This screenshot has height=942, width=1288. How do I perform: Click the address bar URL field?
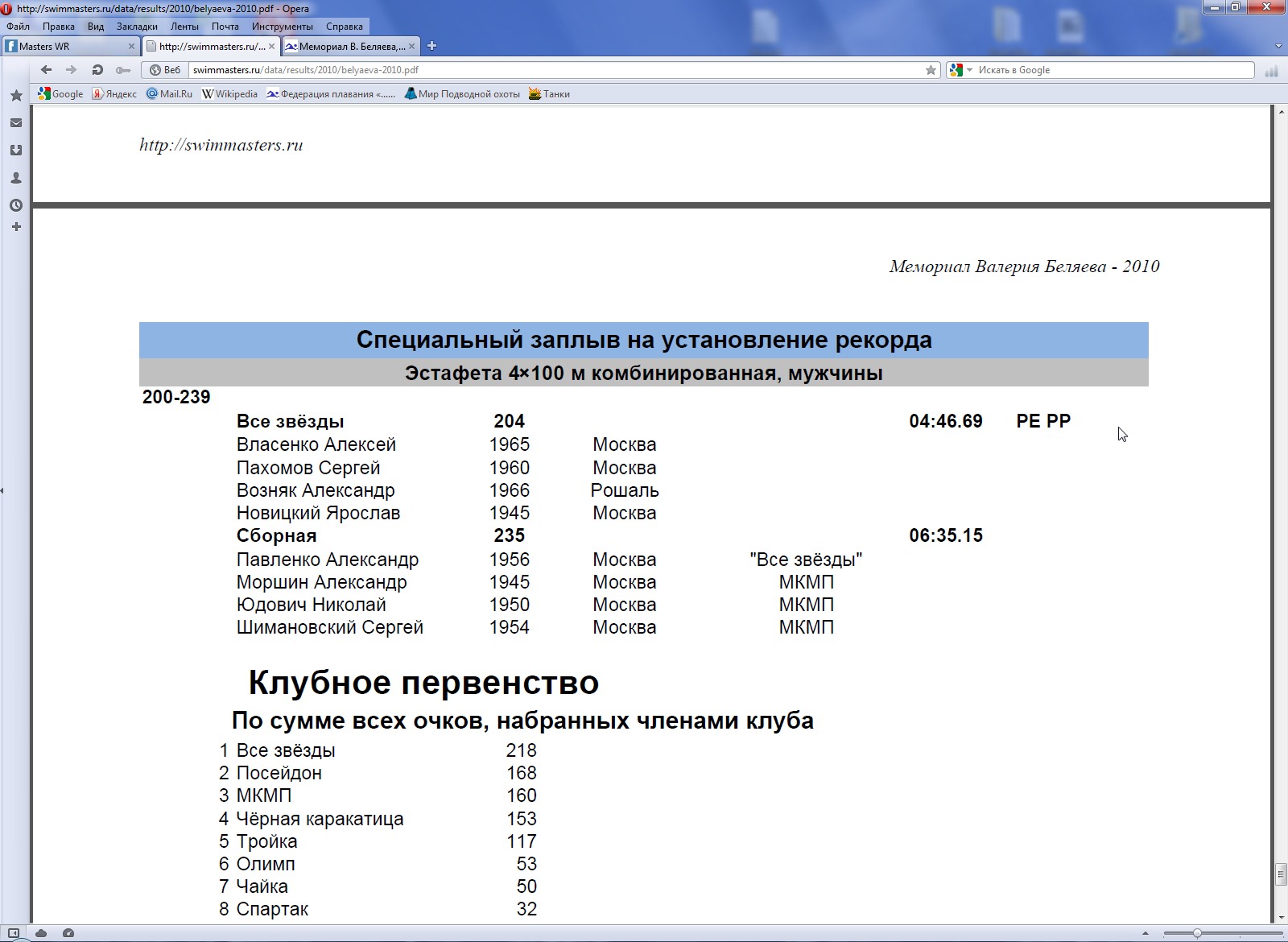tap(555, 70)
